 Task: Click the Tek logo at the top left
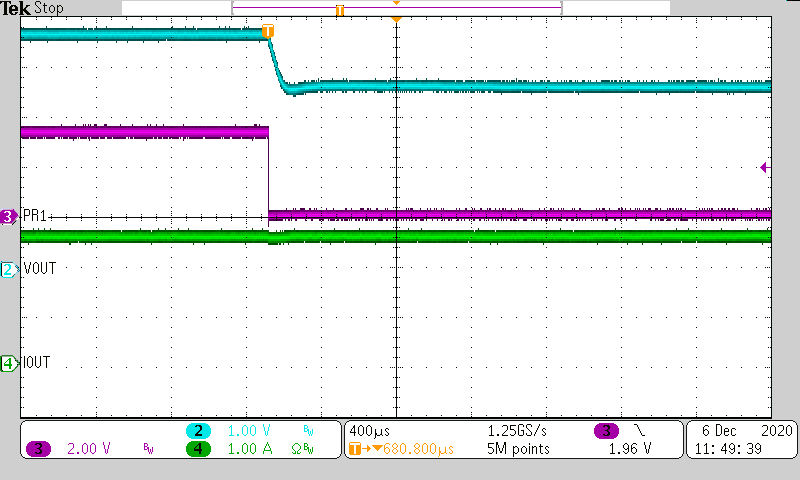(x=15, y=8)
